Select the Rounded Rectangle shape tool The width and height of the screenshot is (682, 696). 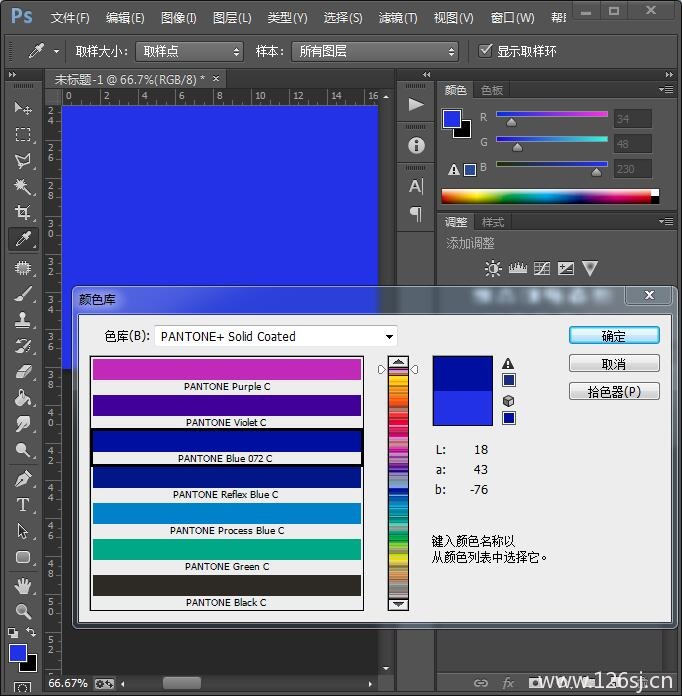click(x=23, y=557)
